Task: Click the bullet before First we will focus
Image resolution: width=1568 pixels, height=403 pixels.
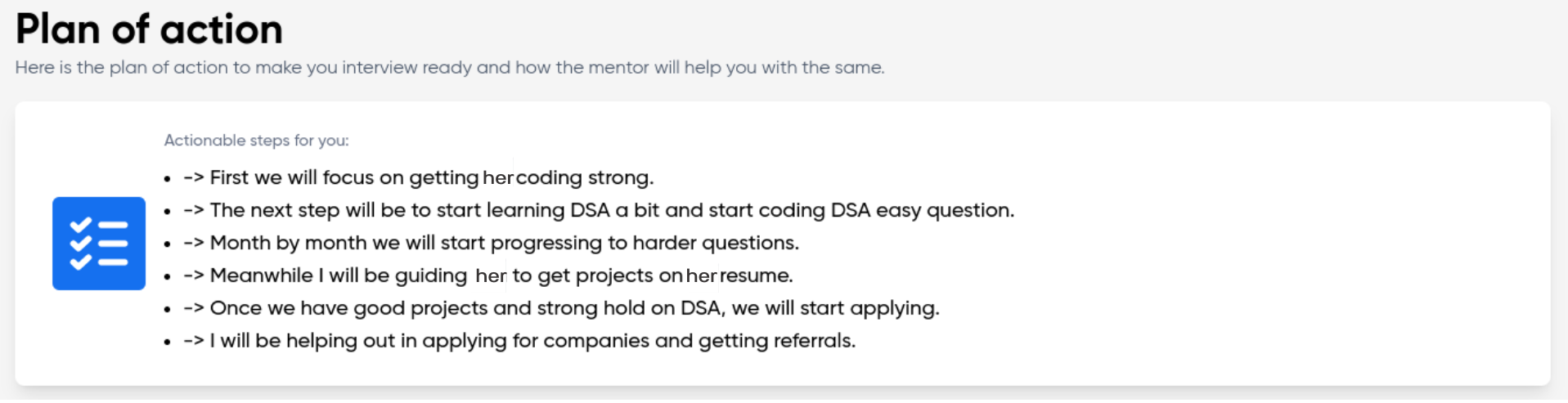Action: (x=167, y=179)
